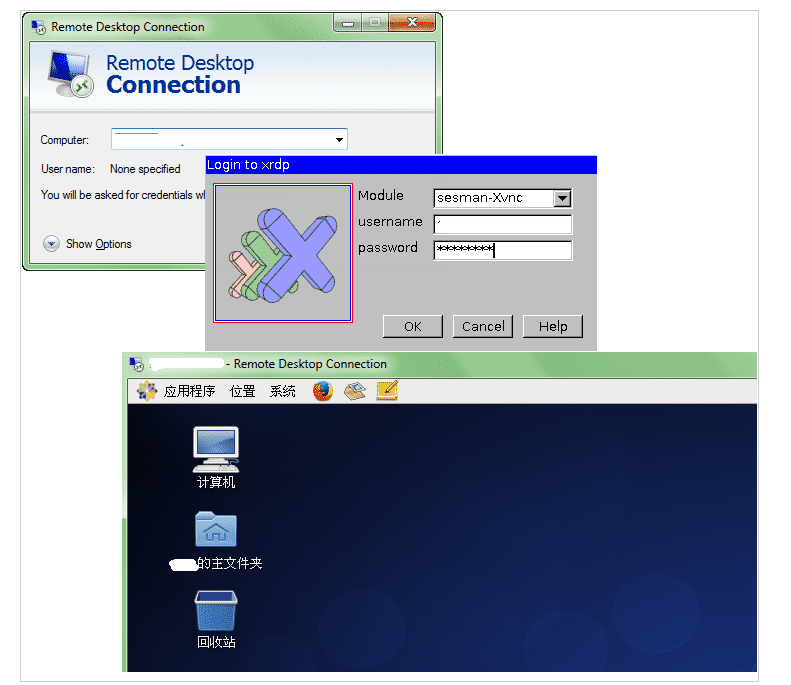Select the 回收站 trash icon

point(216,611)
